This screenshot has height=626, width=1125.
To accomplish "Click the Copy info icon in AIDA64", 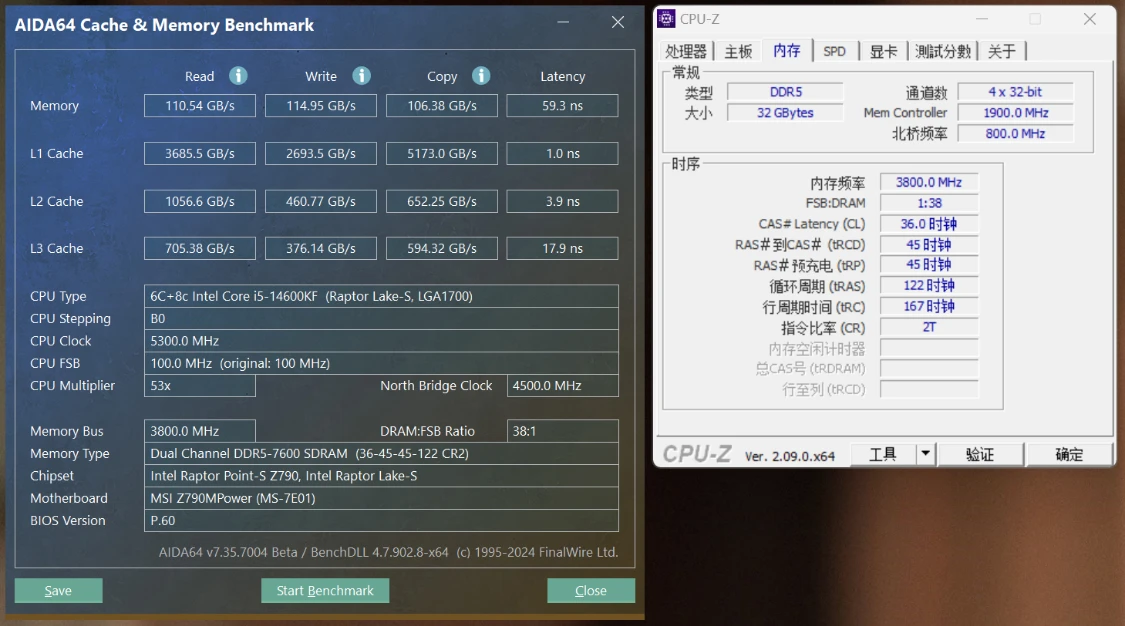I will coord(481,75).
